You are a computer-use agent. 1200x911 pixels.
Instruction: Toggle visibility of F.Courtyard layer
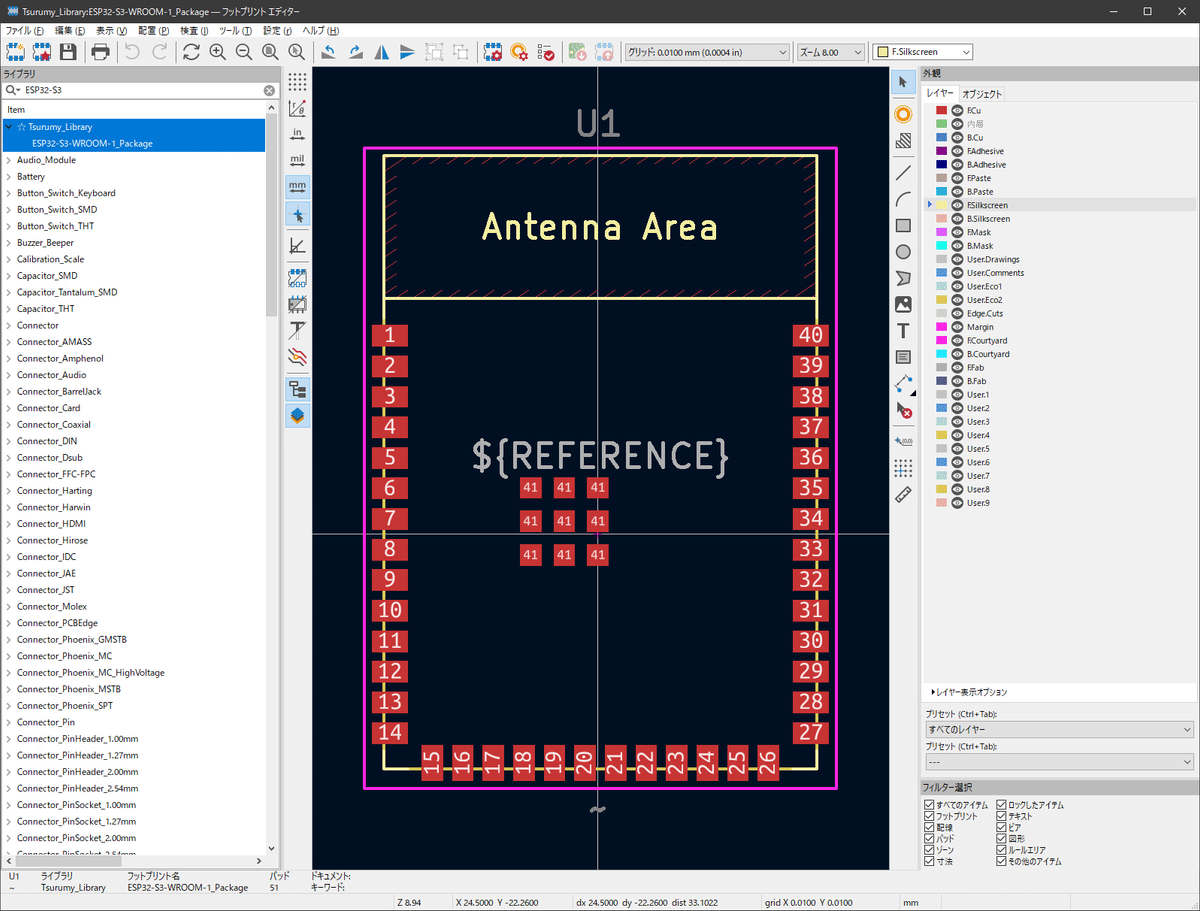957,340
